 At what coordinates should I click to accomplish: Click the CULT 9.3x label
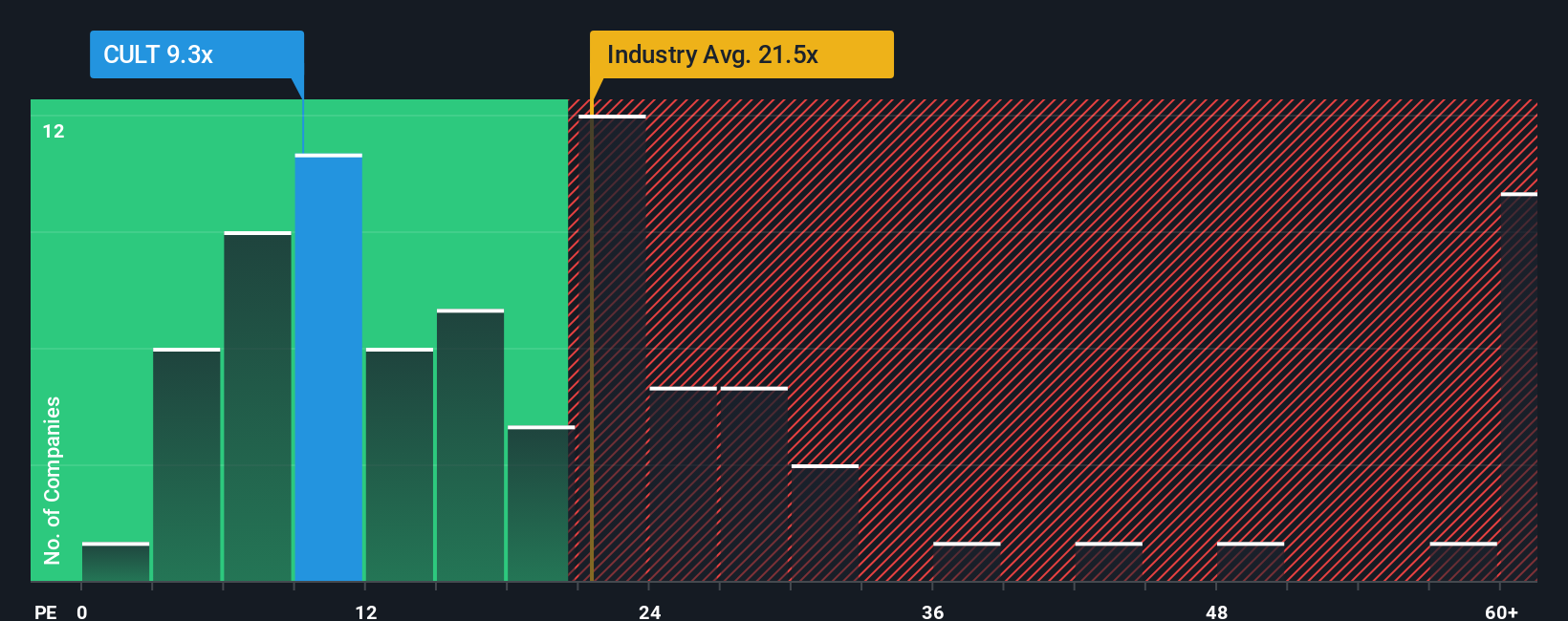pyautogui.click(x=197, y=54)
